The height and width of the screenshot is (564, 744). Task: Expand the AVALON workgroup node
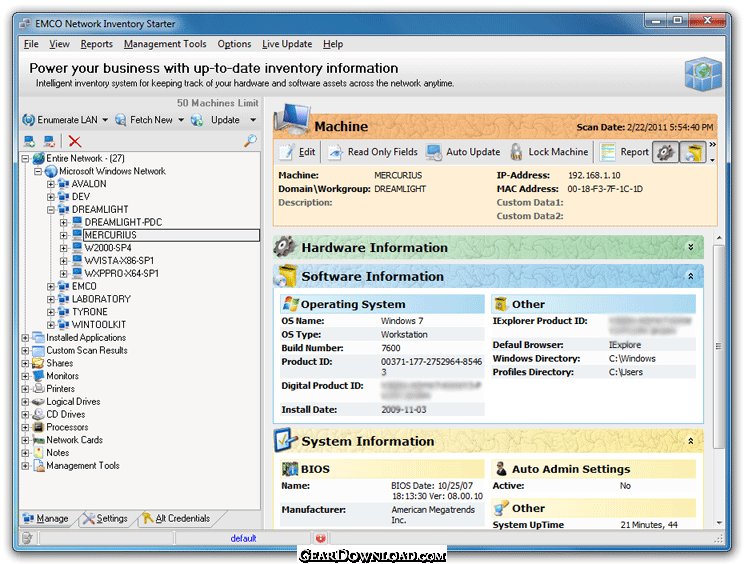(51, 184)
